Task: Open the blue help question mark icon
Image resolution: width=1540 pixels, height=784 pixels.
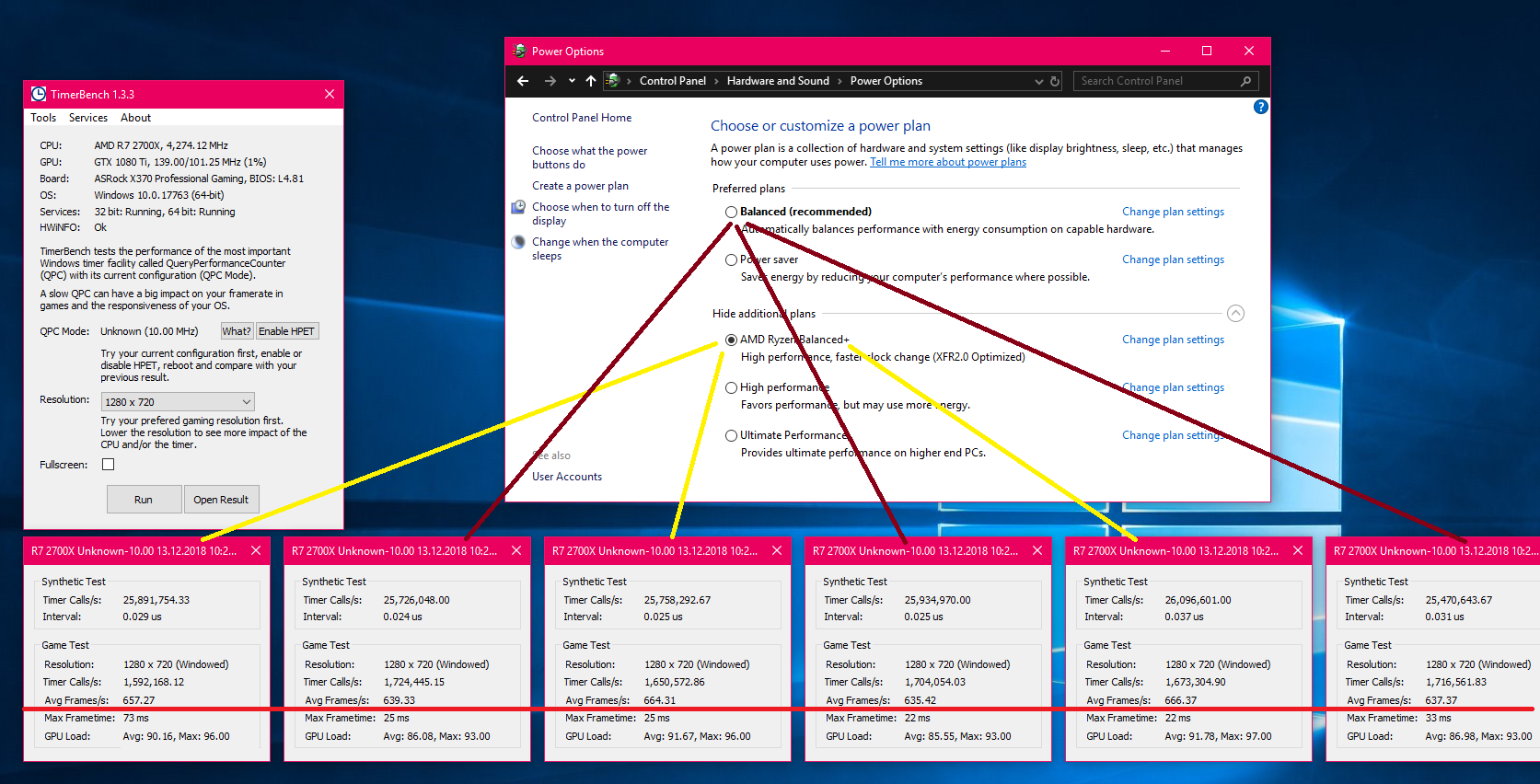Action: tap(1261, 107)
